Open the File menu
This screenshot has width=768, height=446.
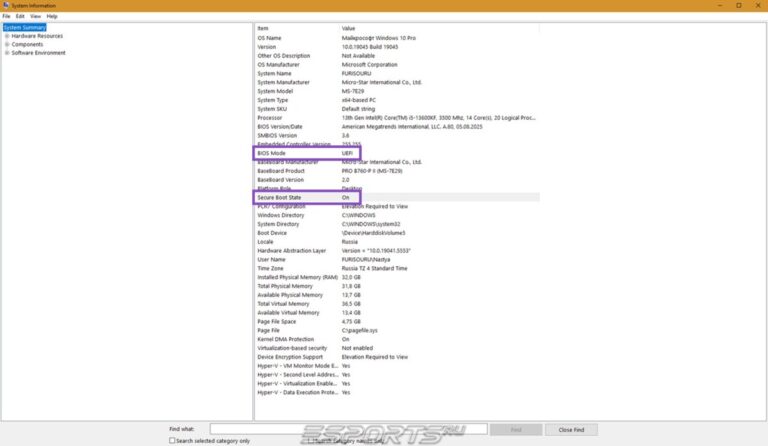(x=6, y=16)
